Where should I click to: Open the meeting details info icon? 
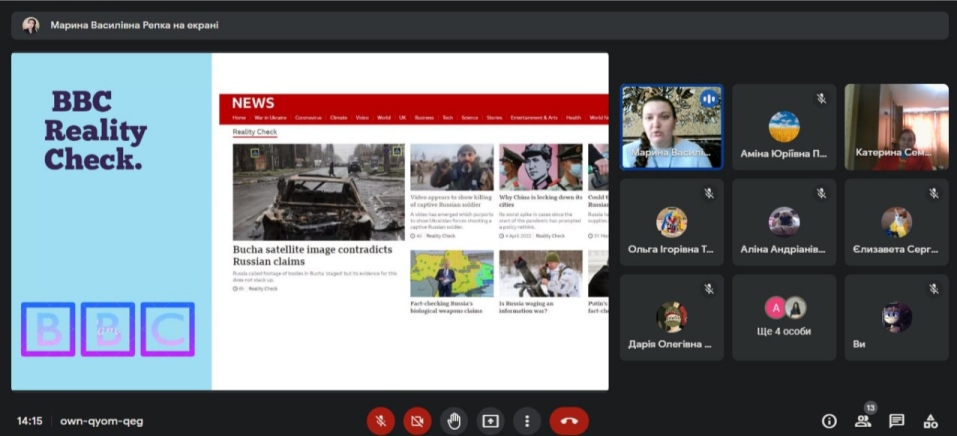click(x=829, y=421)
